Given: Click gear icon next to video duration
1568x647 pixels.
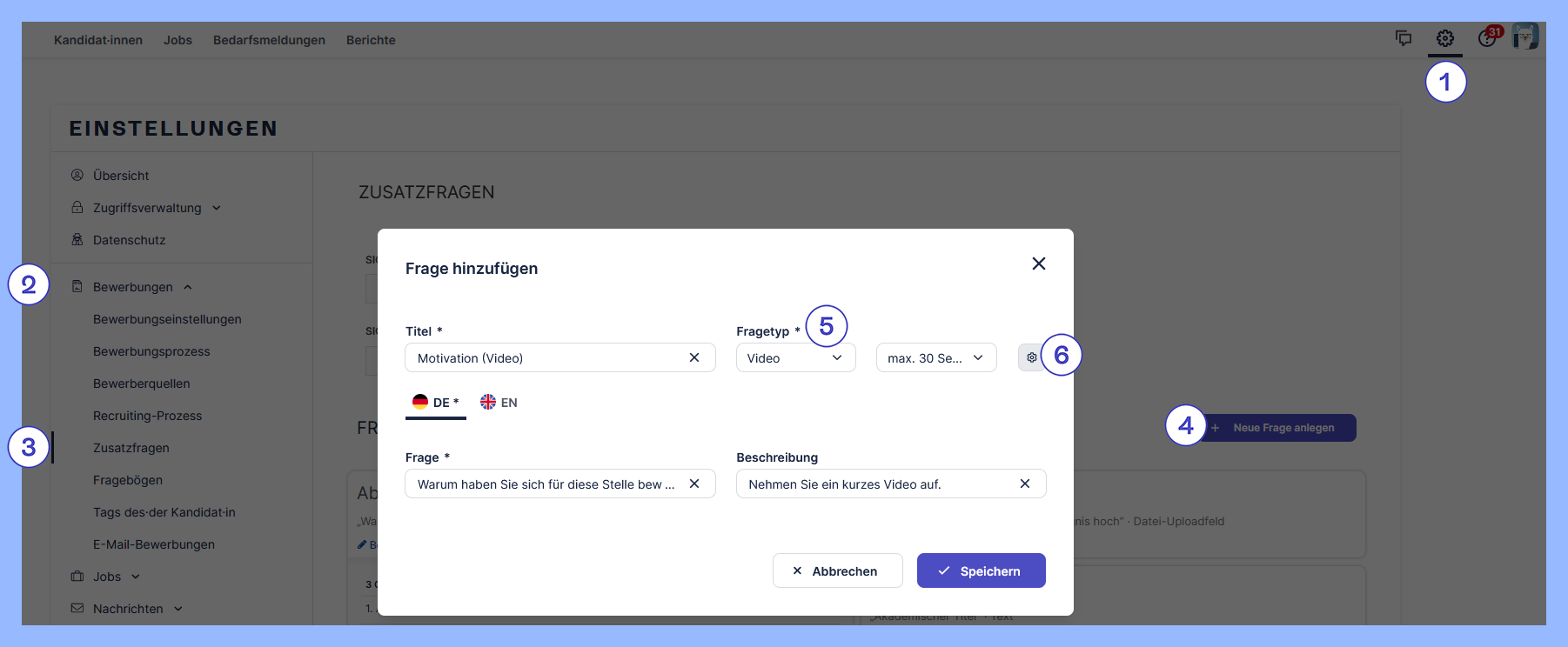Looking at the screenshot, I should tap(1031, 357).
